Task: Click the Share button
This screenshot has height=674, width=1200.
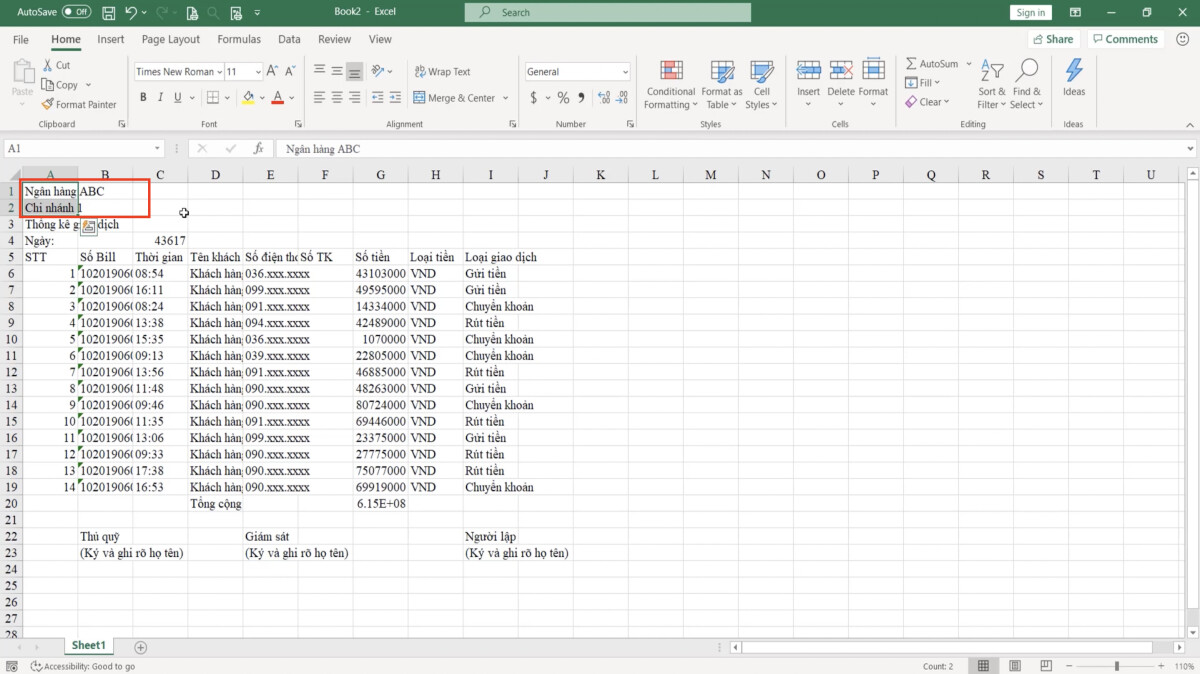Action: (x=1052, y=39)
